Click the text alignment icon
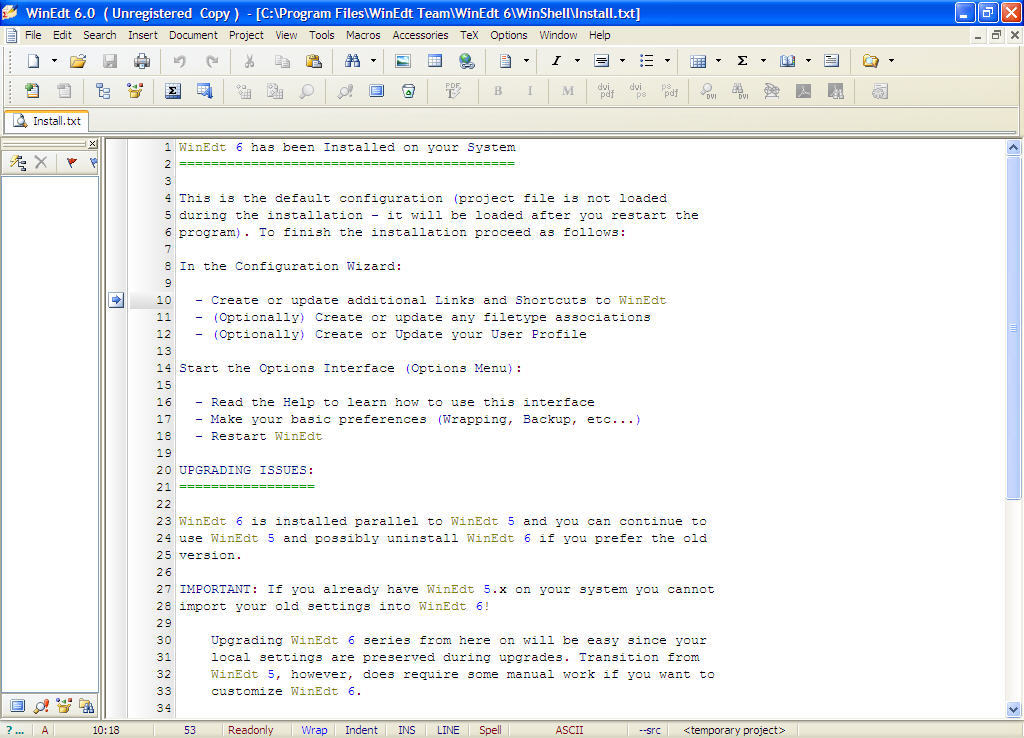This screenshot has width=1024, height=738. point(601,61)
